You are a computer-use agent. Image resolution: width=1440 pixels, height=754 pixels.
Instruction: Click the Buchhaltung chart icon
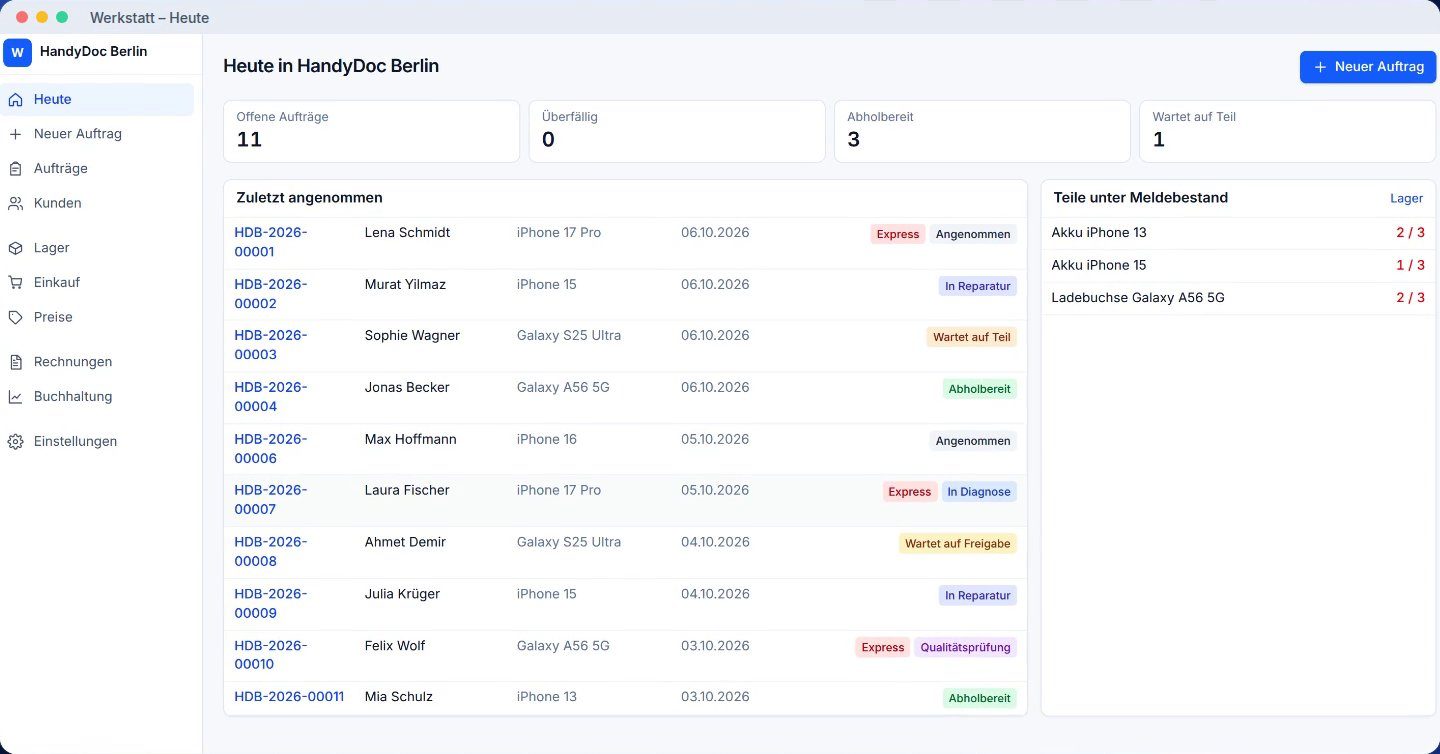point(15,397)
